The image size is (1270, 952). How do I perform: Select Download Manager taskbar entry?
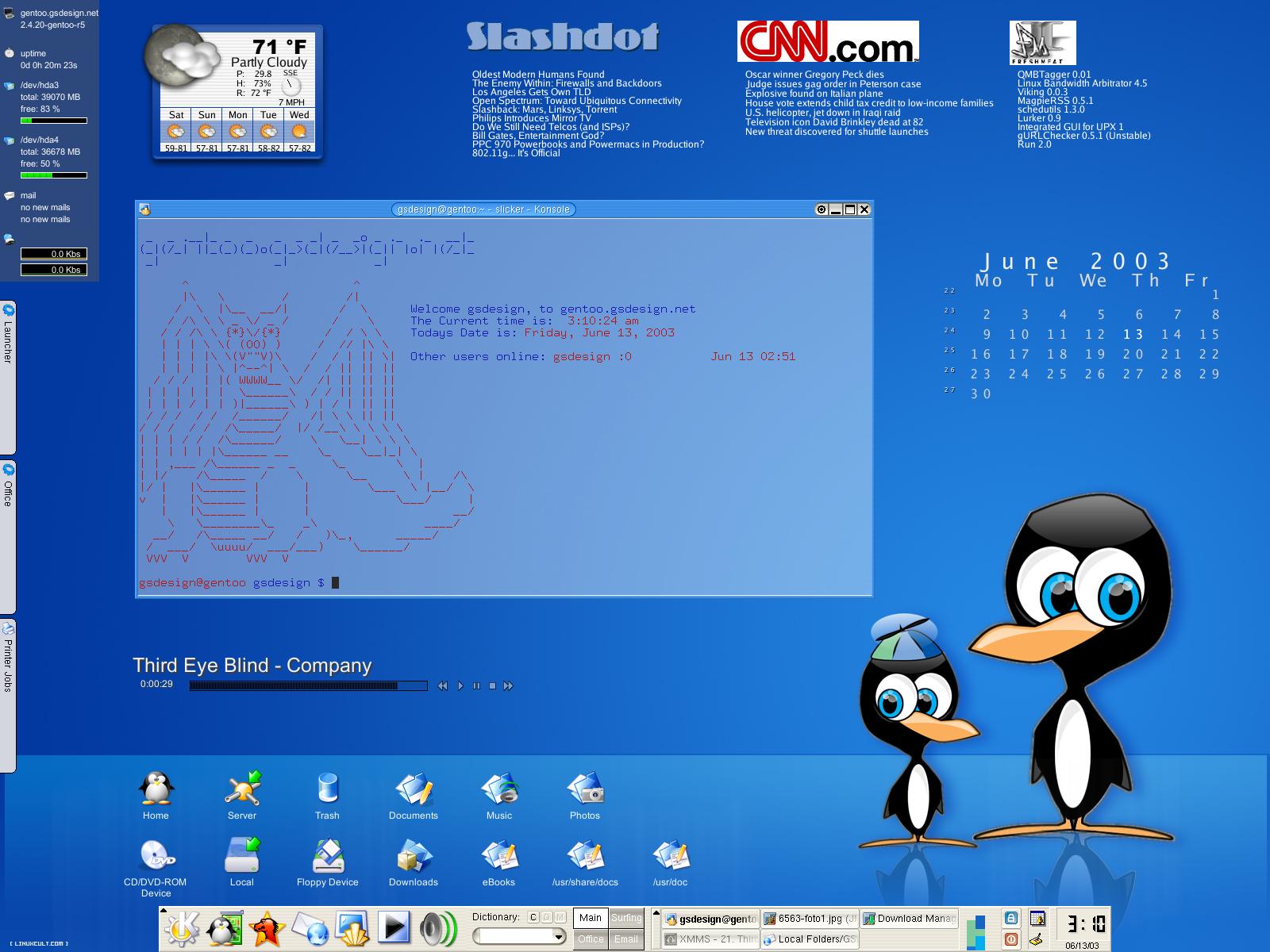pos(909,919)
